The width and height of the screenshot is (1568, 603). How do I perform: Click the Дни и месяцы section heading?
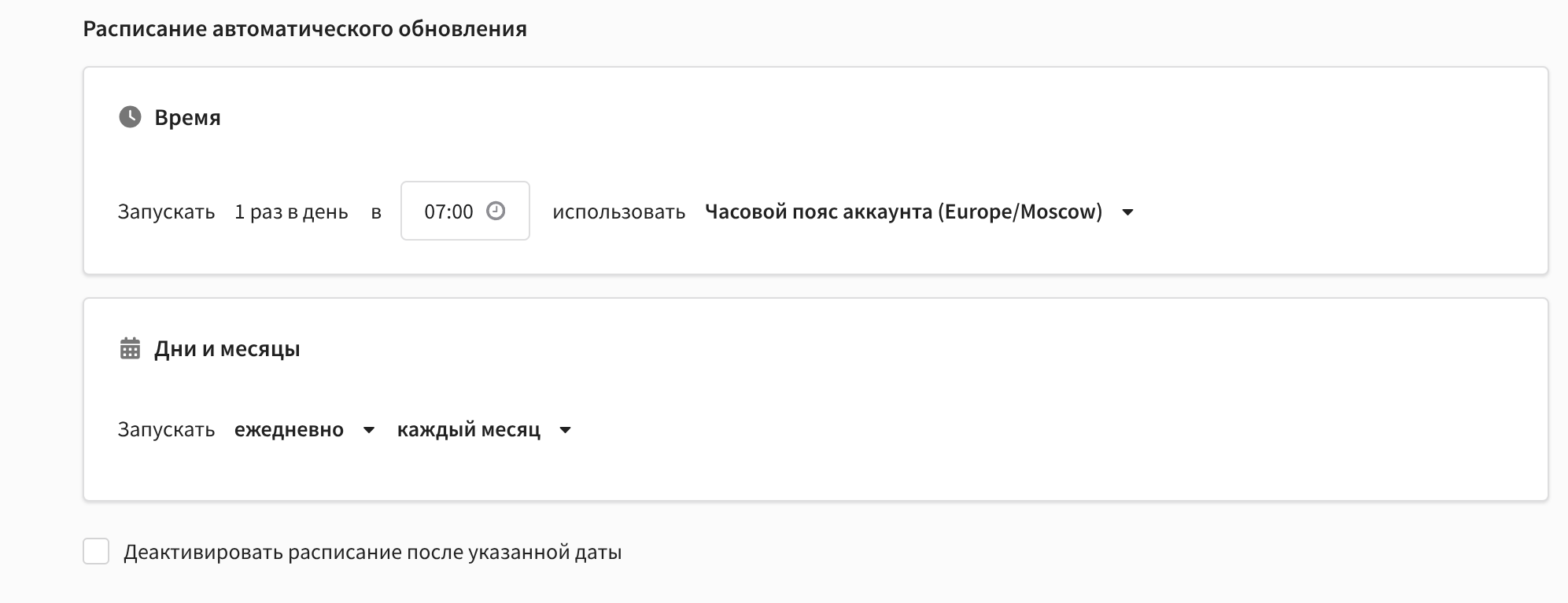click(x=227, y=348)
